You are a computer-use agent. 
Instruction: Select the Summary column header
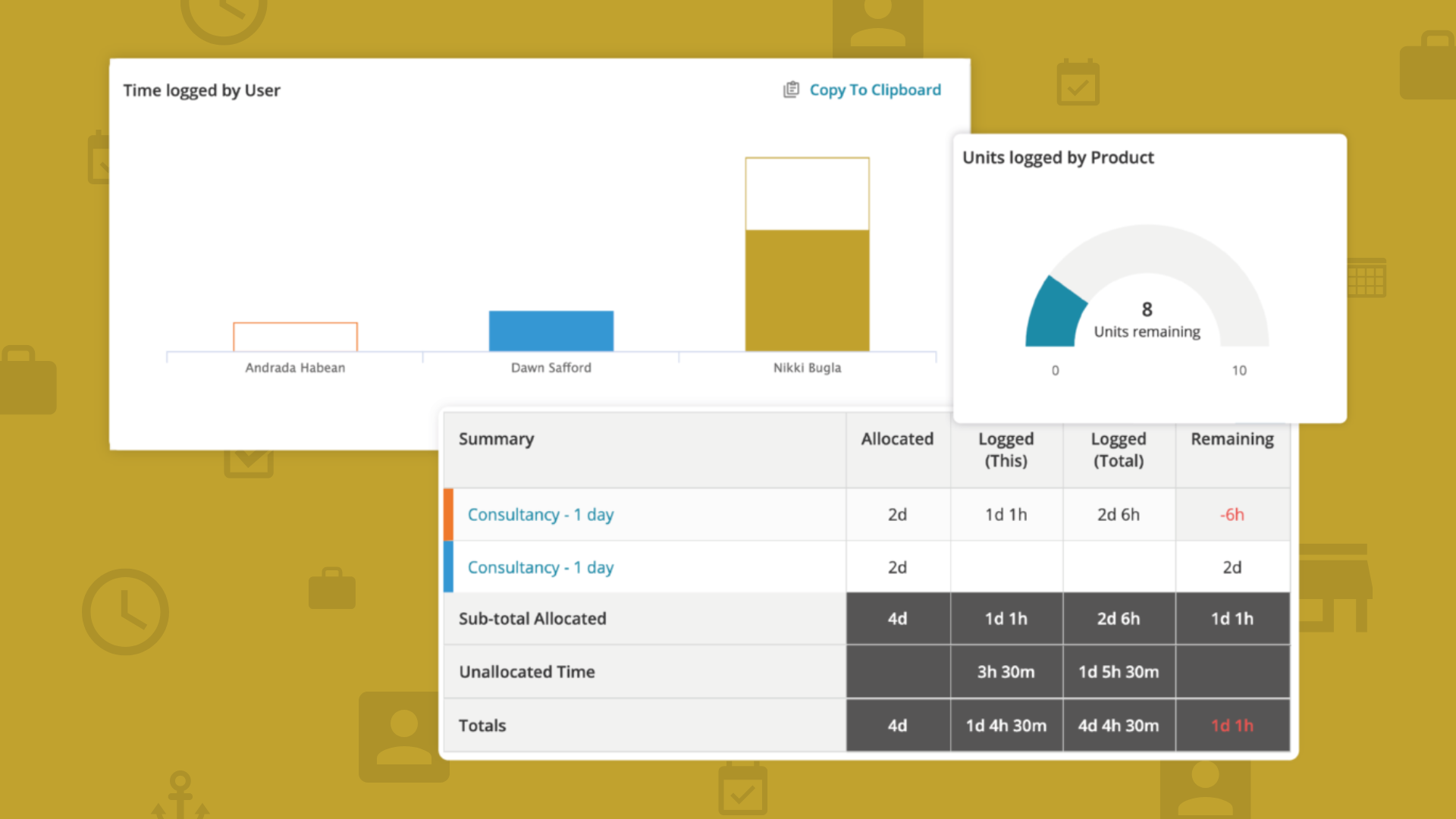(x=497, y=438)
